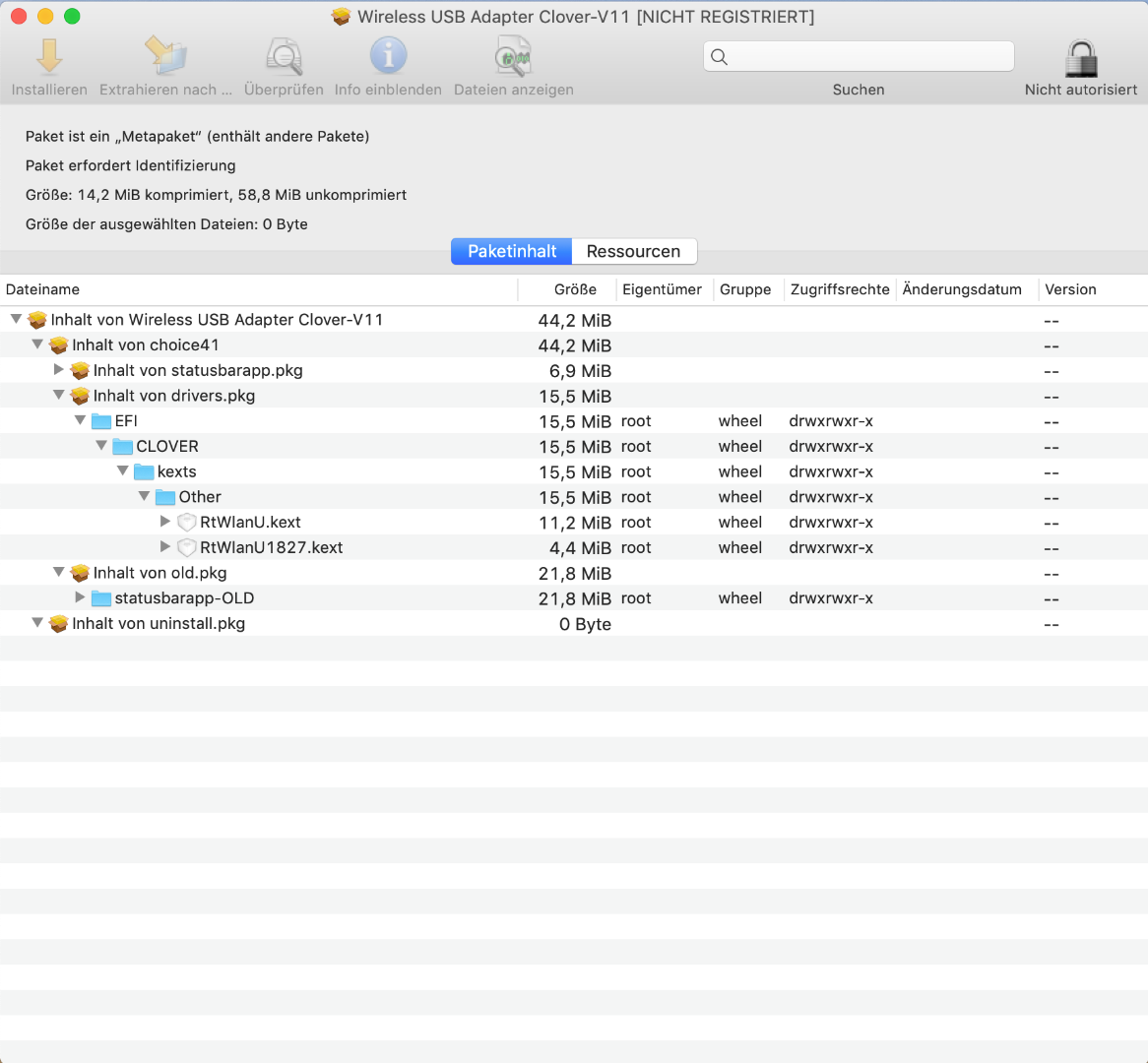Click the Extrahieren nach folder icon
Viewport: 1148px width, 1063px height.
(165, 57)
